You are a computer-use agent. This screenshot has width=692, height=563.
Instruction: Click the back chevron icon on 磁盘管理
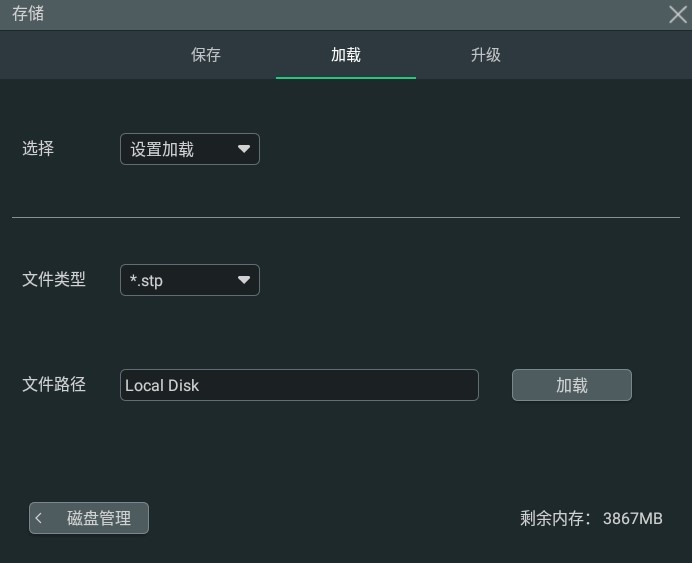click(39, 518)
